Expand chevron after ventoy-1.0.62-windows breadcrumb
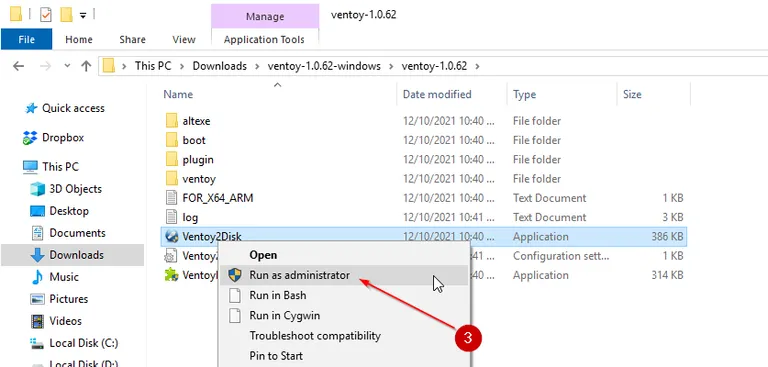 point(391,66)
